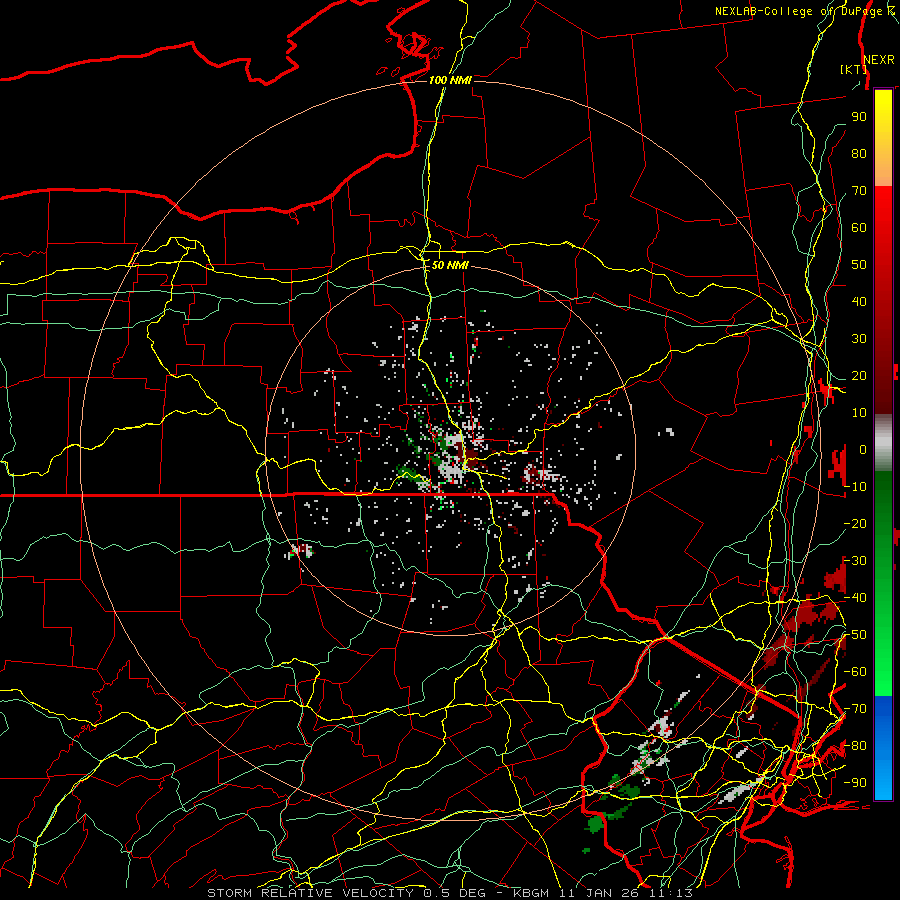Click the NEXR label above the color bar
900x900 pixels.
click(x=879, y=60)
